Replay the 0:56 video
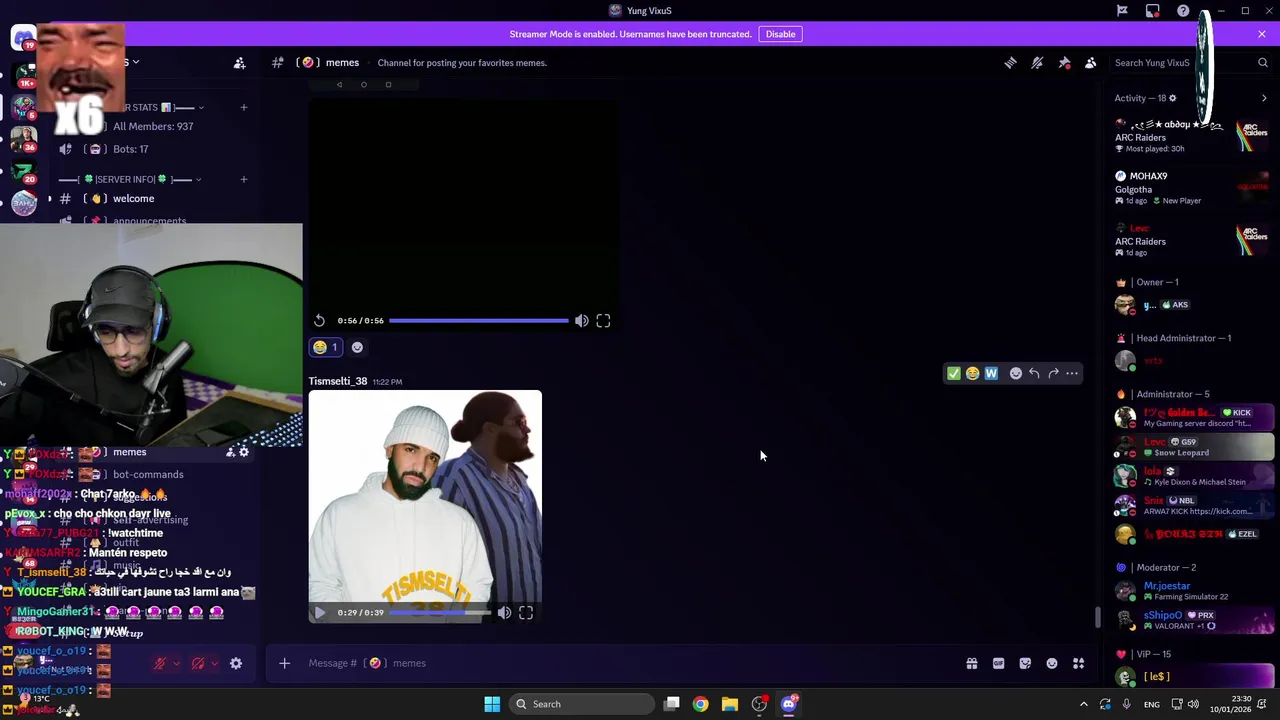 pos(319,321)
